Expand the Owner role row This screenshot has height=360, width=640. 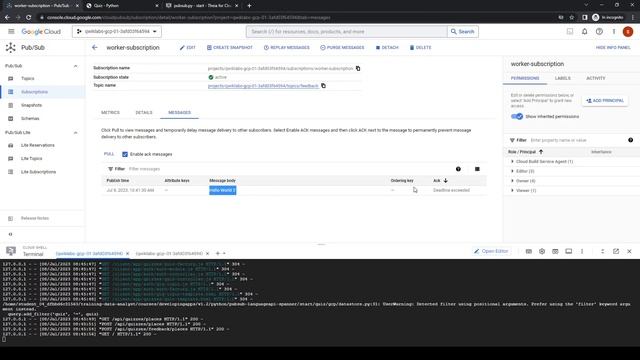(x=512, y=181)
